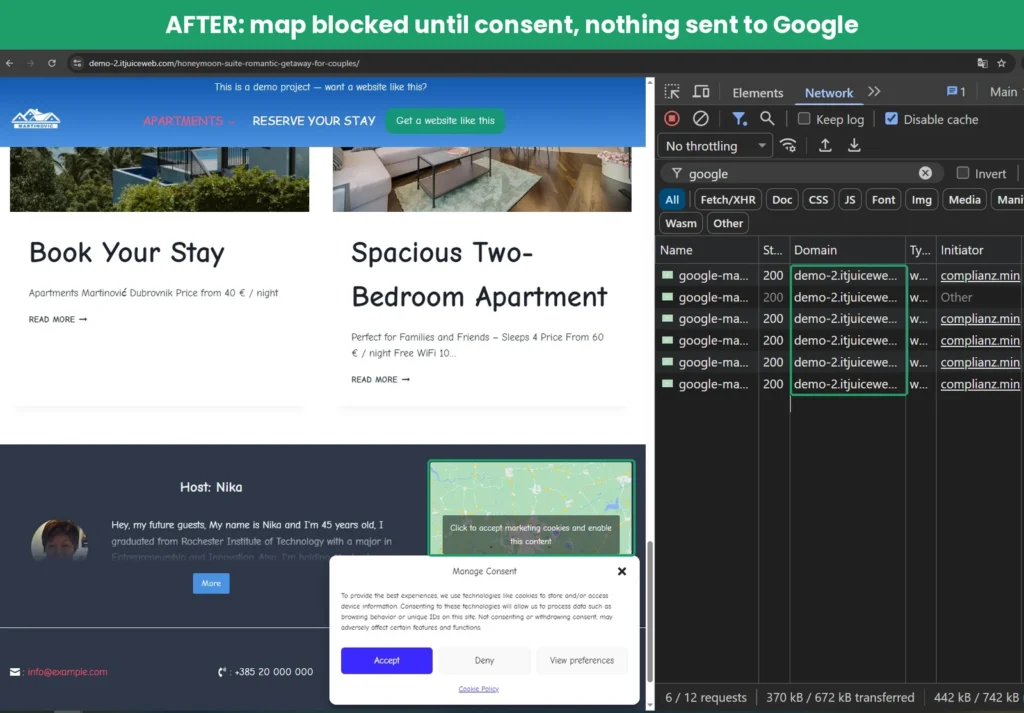The image size is (1024, 713).
Task: Click the translate page icon
Action: [x=982, y=63]
